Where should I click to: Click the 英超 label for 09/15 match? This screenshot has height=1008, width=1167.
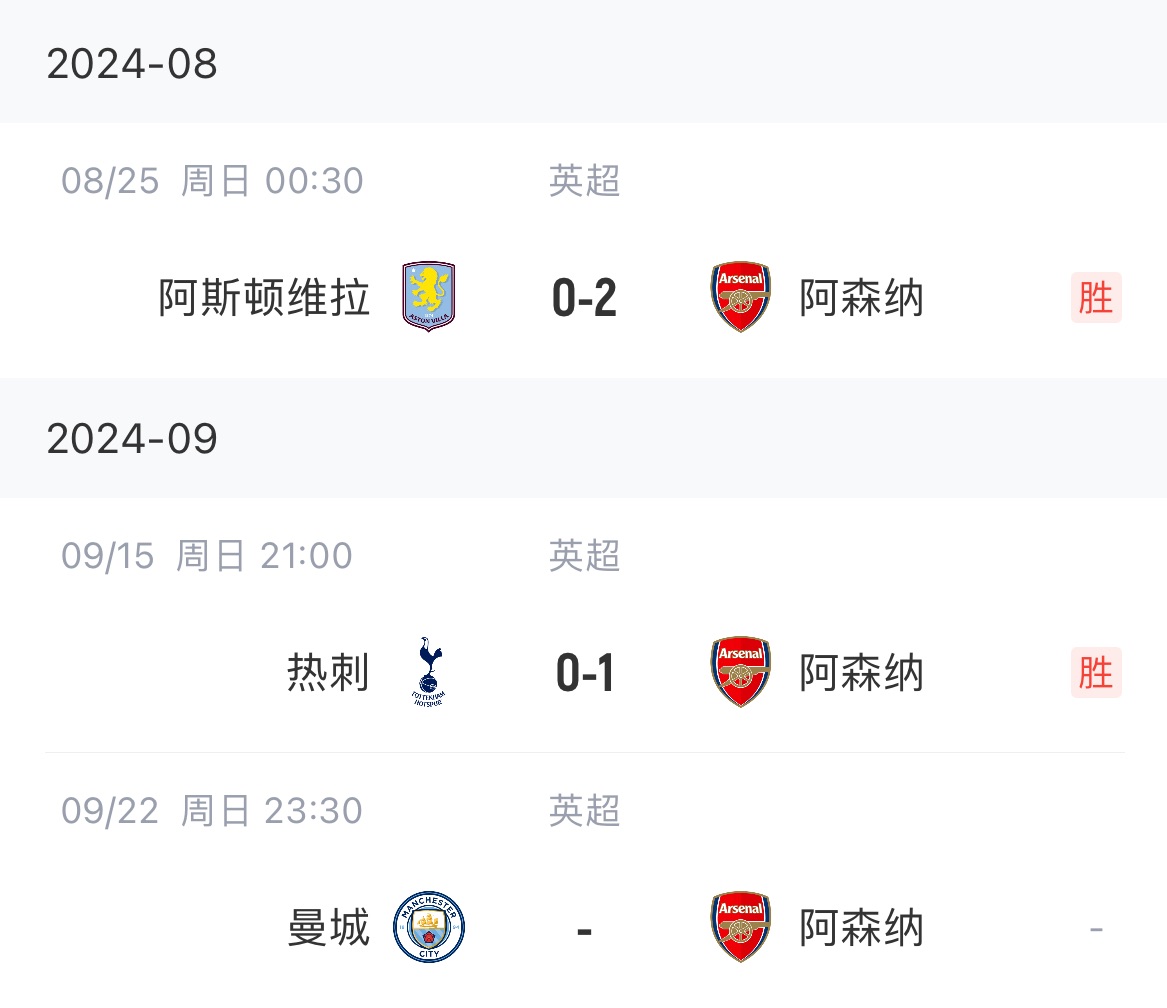point(584,556)
